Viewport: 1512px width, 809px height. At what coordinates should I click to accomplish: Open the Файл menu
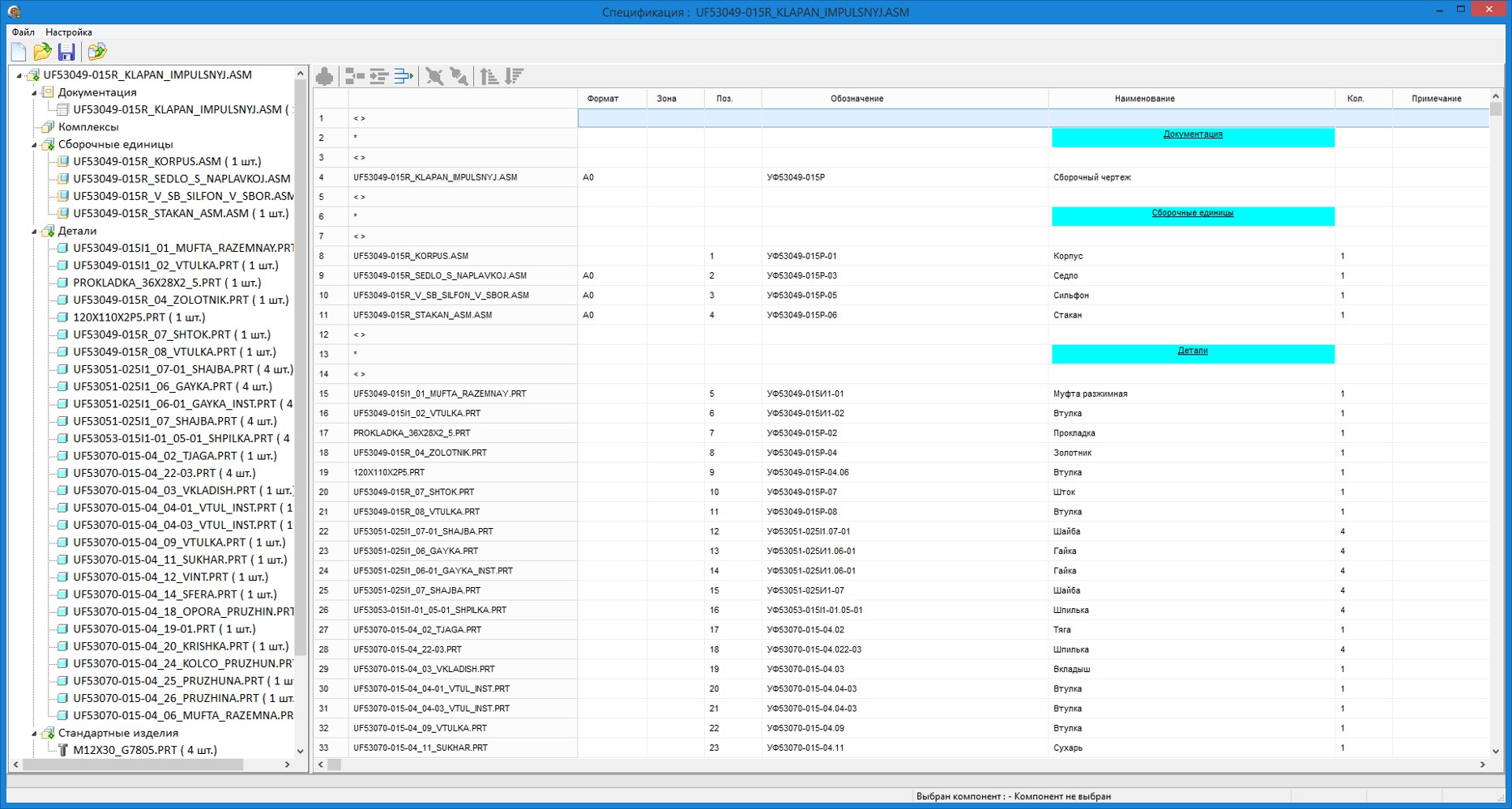click(x=23, y=32)
